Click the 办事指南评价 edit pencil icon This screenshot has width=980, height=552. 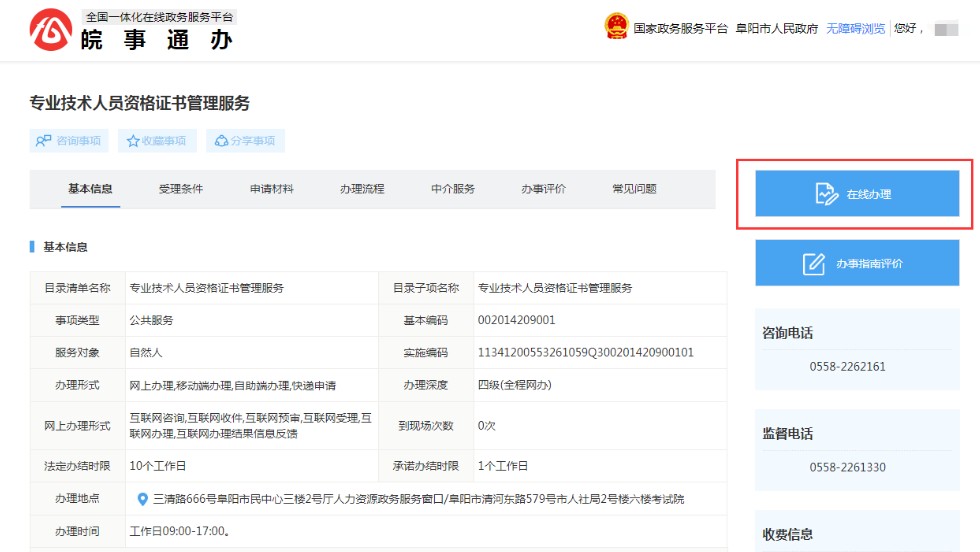[814, 264]
